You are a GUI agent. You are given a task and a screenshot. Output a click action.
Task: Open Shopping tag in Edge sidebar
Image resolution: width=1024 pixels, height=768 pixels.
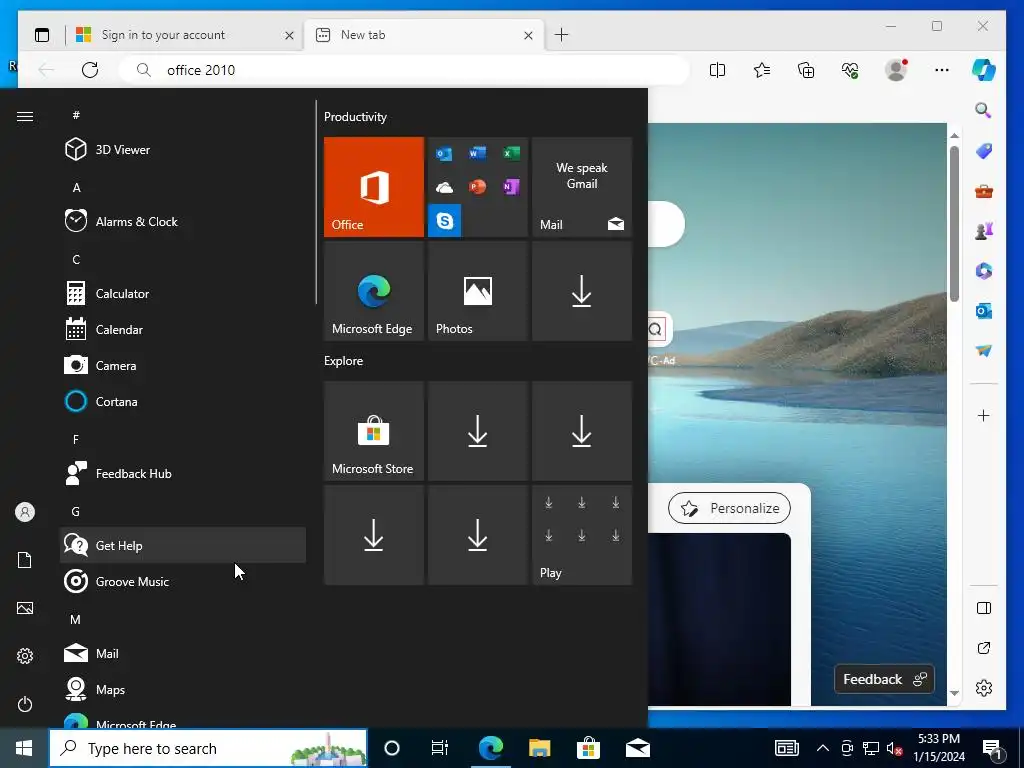click(984, 151)
